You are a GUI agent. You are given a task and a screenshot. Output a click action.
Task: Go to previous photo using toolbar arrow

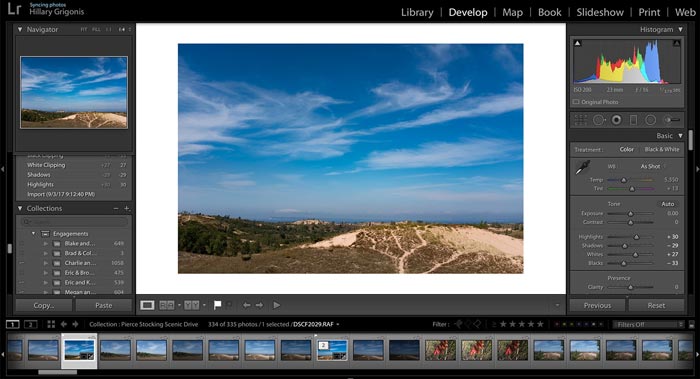pos(246,305)
